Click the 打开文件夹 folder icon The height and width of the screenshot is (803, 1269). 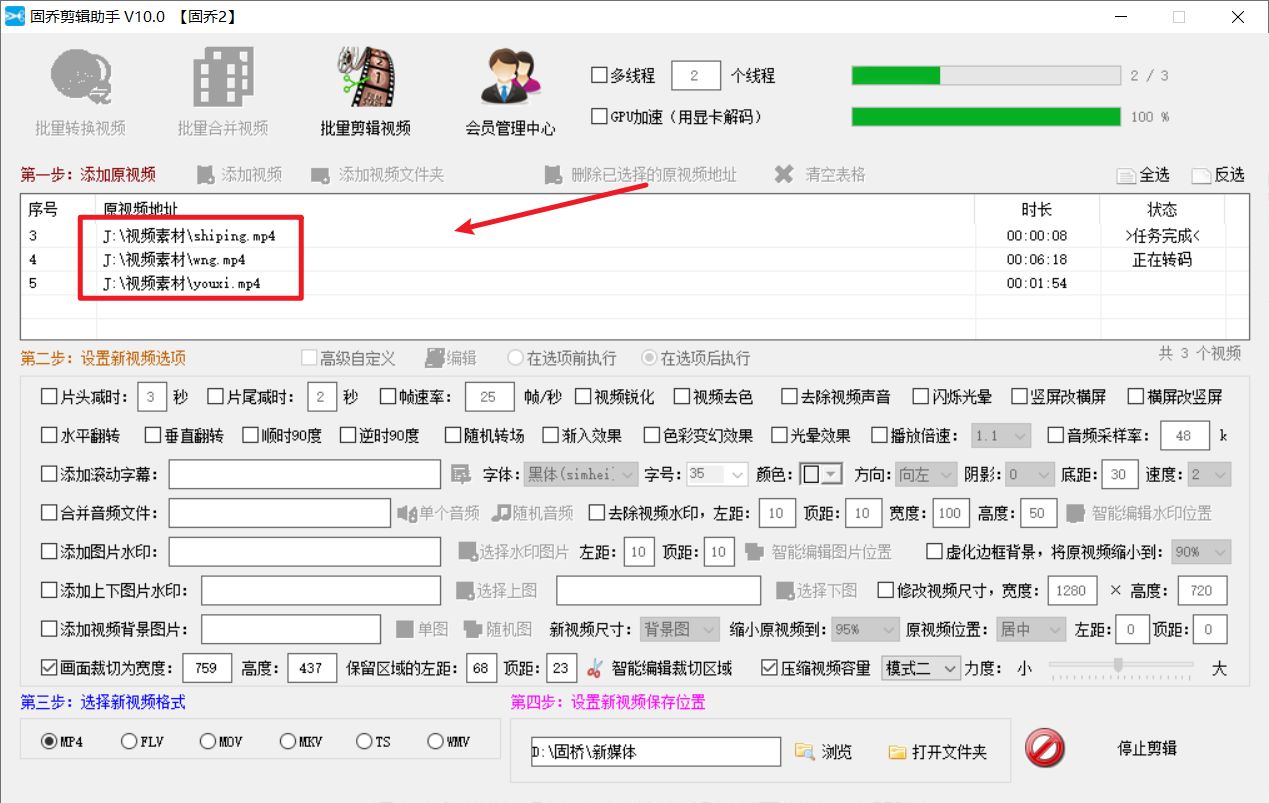(x=897, y=751)
